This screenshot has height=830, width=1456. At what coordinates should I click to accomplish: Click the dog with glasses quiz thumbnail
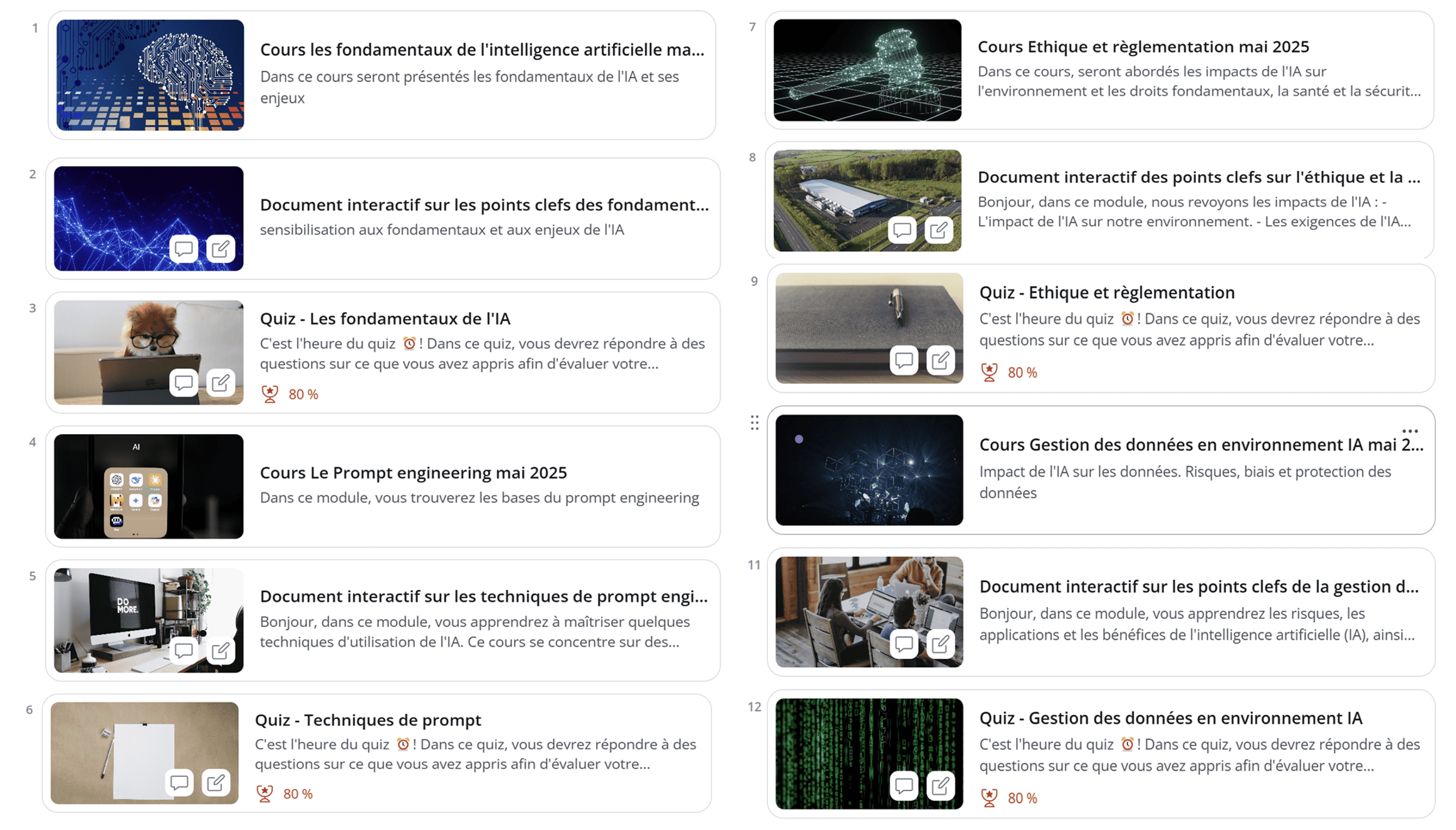click(x=149, y=353)
